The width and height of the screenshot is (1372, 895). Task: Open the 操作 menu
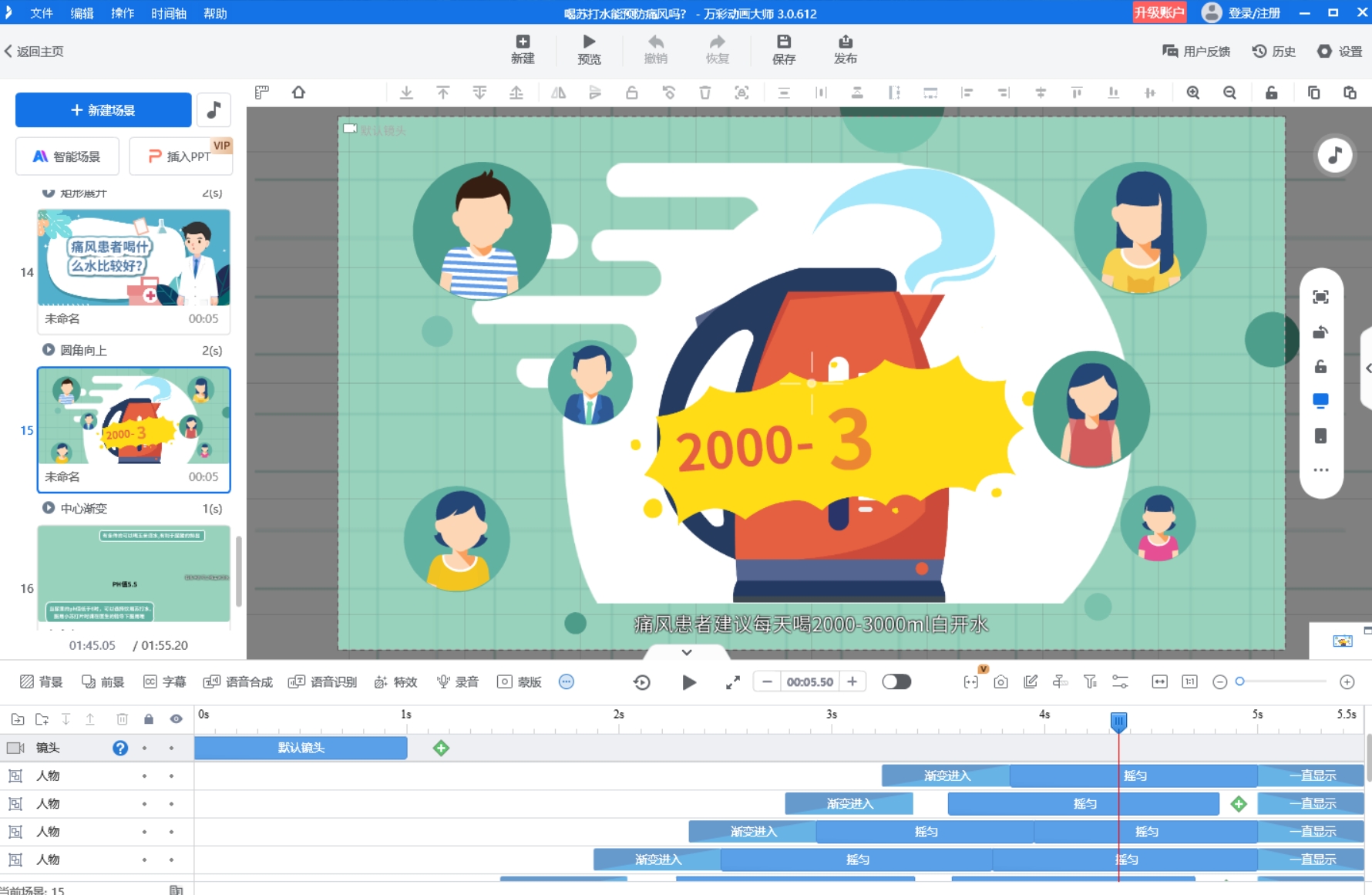click(123, 13)
